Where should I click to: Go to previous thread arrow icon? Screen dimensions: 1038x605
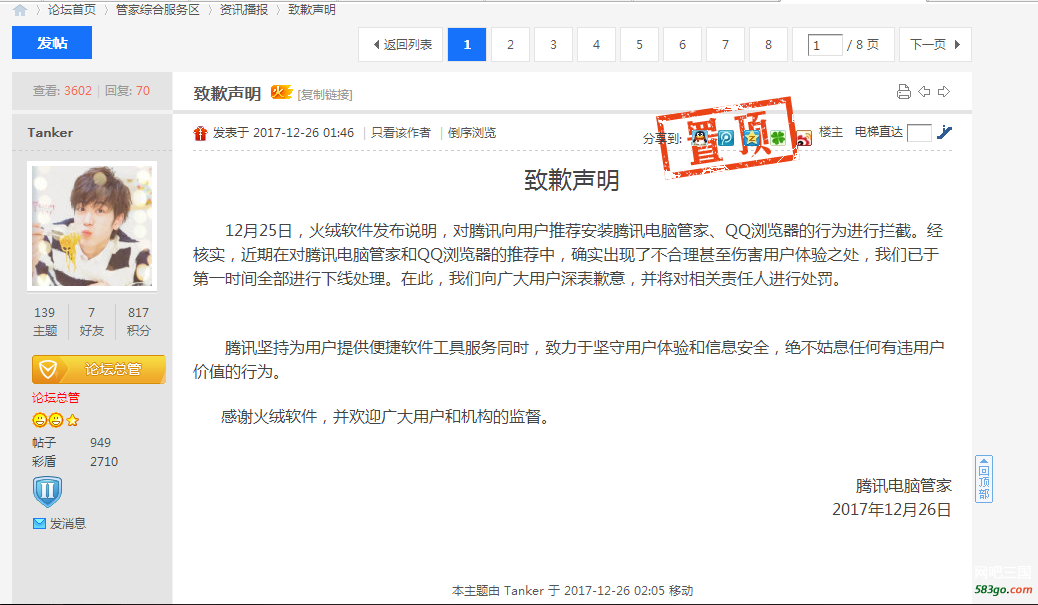tap(924, 91)
